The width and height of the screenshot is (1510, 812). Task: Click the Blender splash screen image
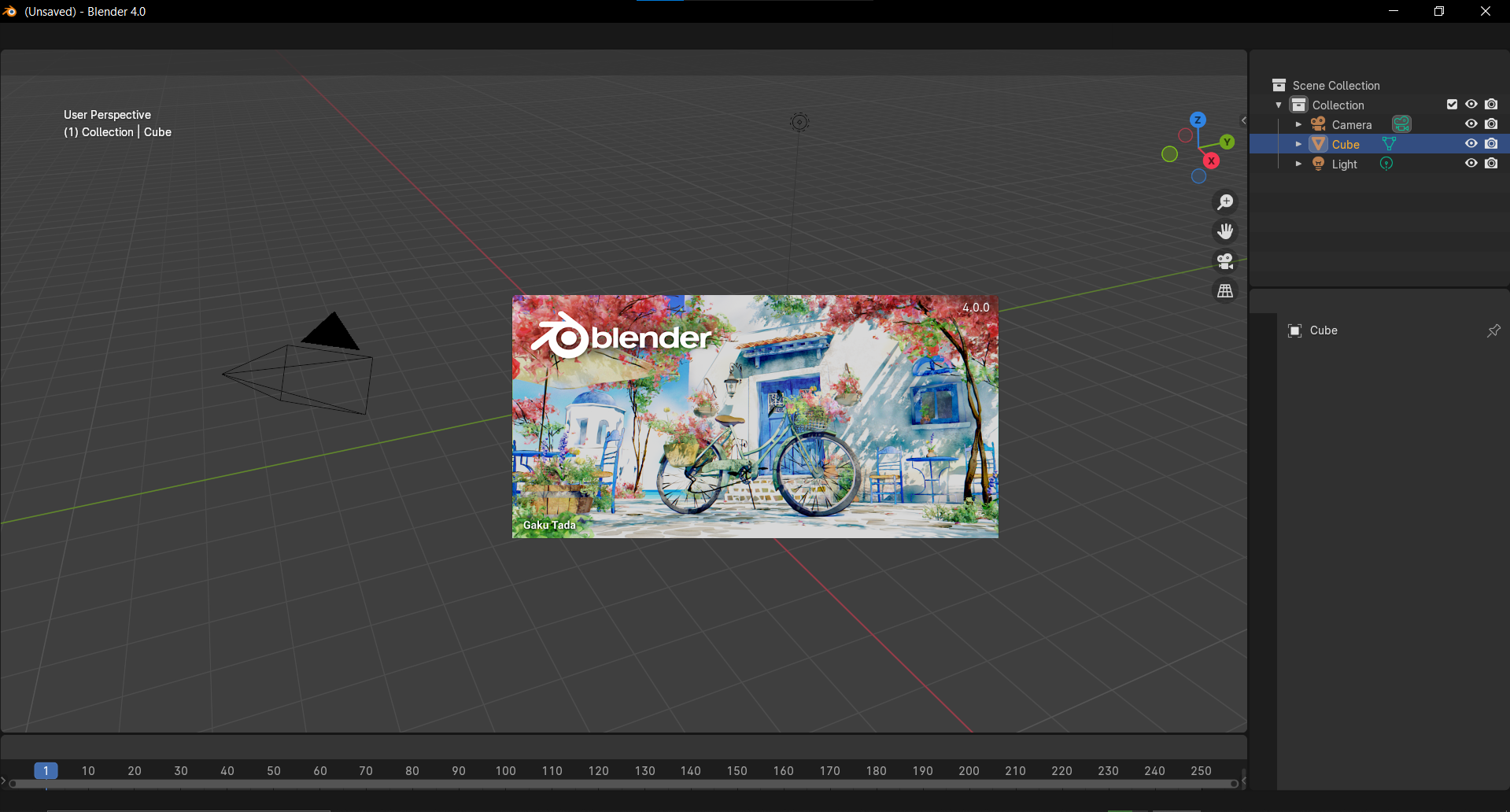[x=755, y=417]
